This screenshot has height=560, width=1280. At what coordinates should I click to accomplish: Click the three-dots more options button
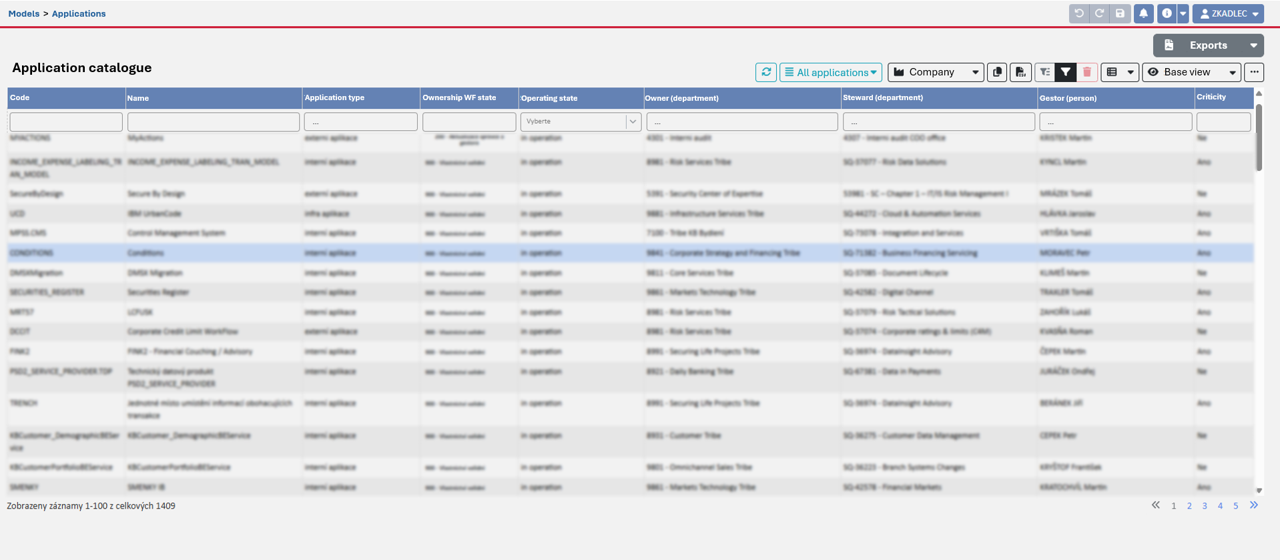pos(1254,72)
